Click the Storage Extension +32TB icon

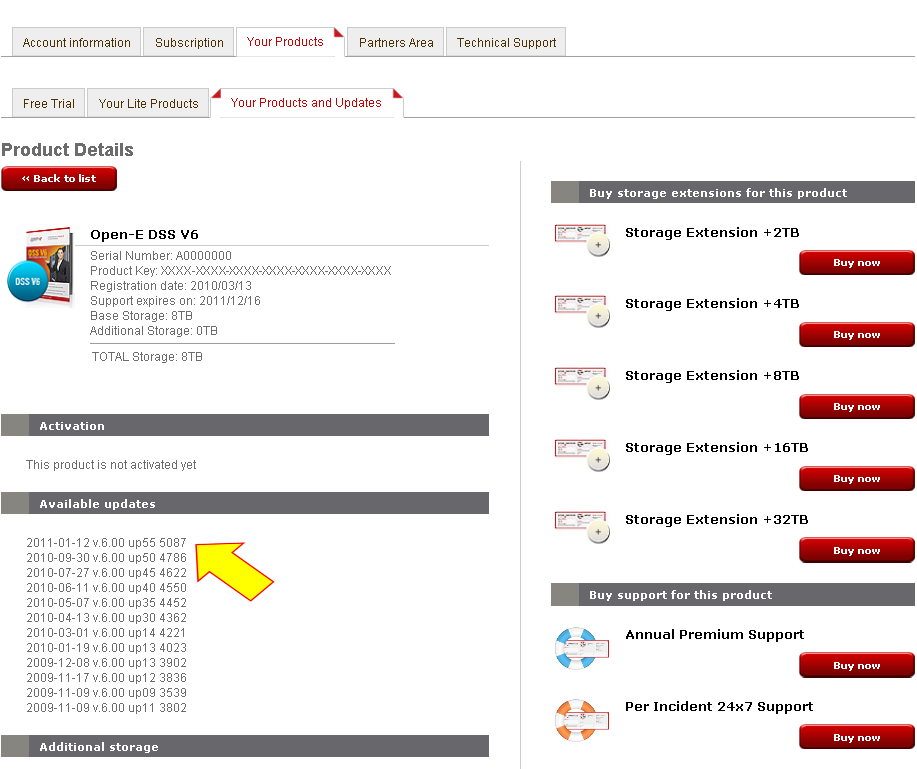click(x=582, y=527)
